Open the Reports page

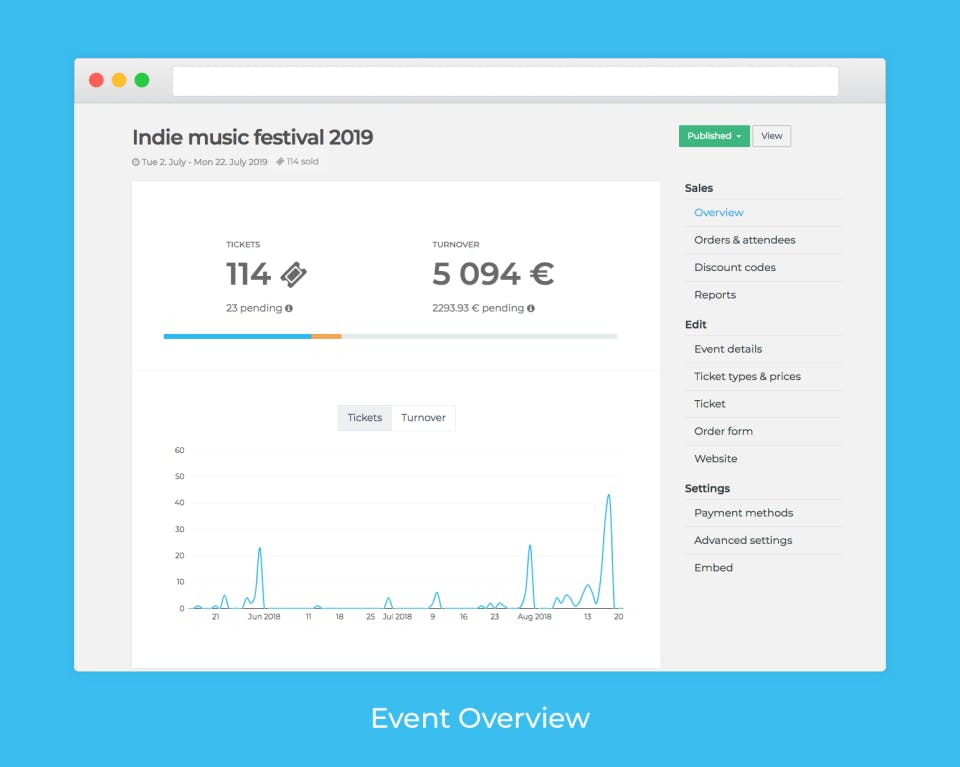[x=714, y=295]
